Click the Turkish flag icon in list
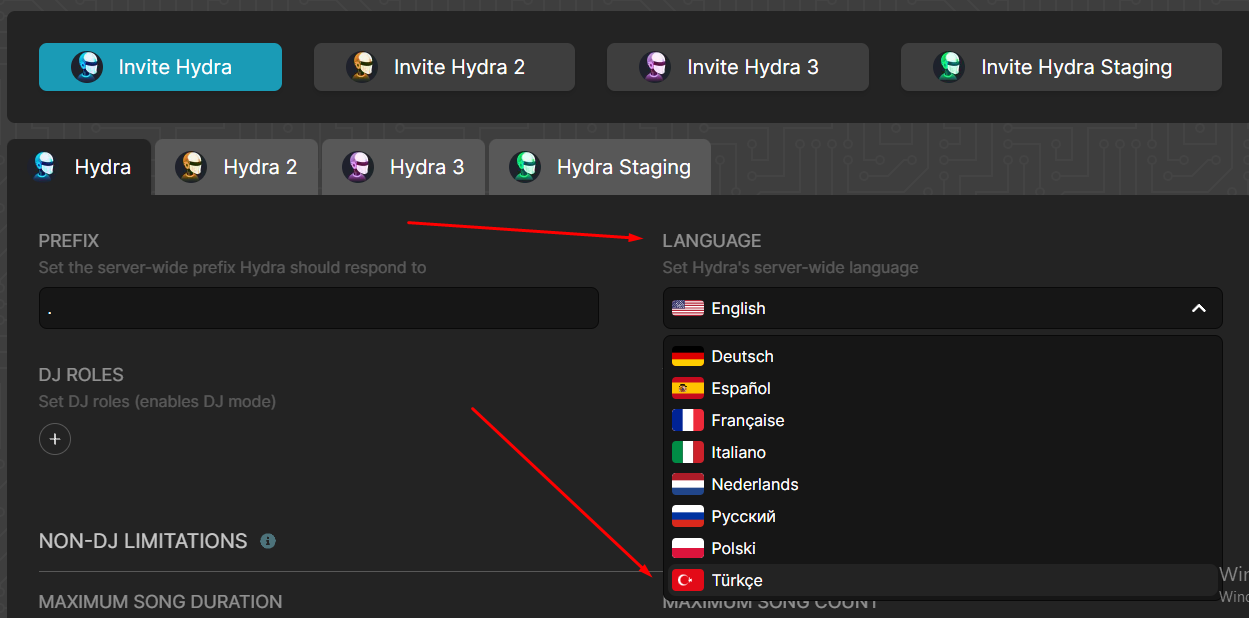 pyautogui.click(x=688, y=581)
